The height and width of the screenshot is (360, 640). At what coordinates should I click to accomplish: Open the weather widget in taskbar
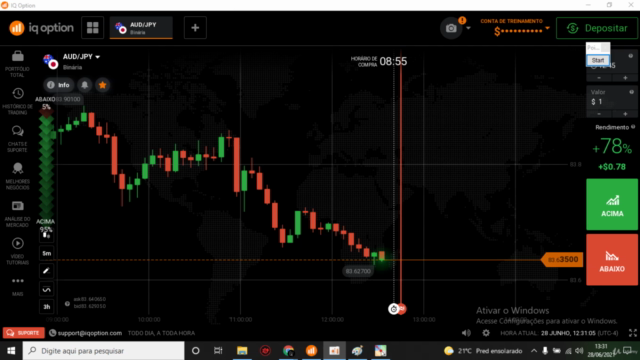pos(483,351)
